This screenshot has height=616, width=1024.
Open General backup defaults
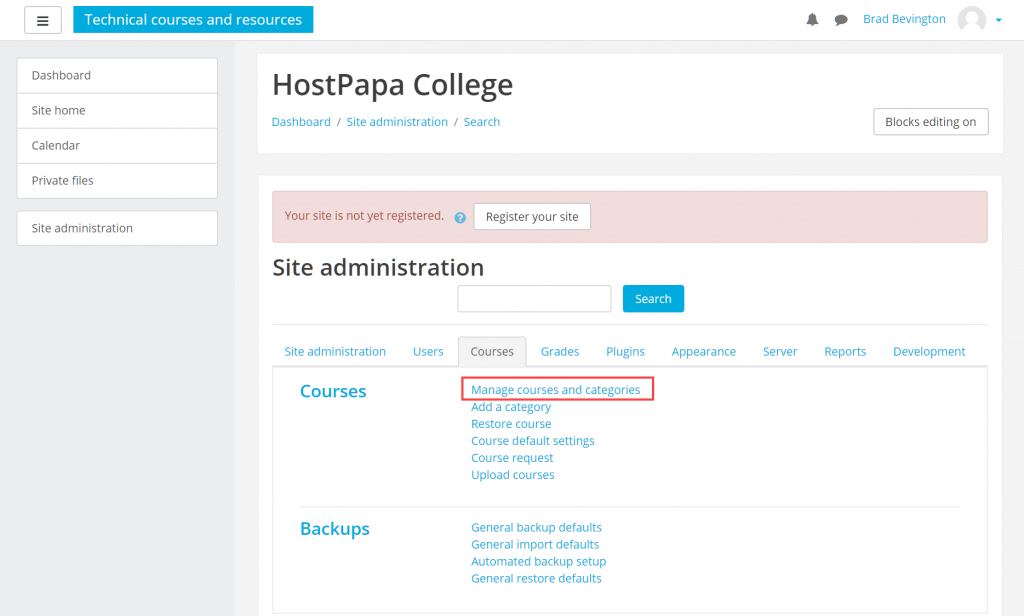pos(536,527)
